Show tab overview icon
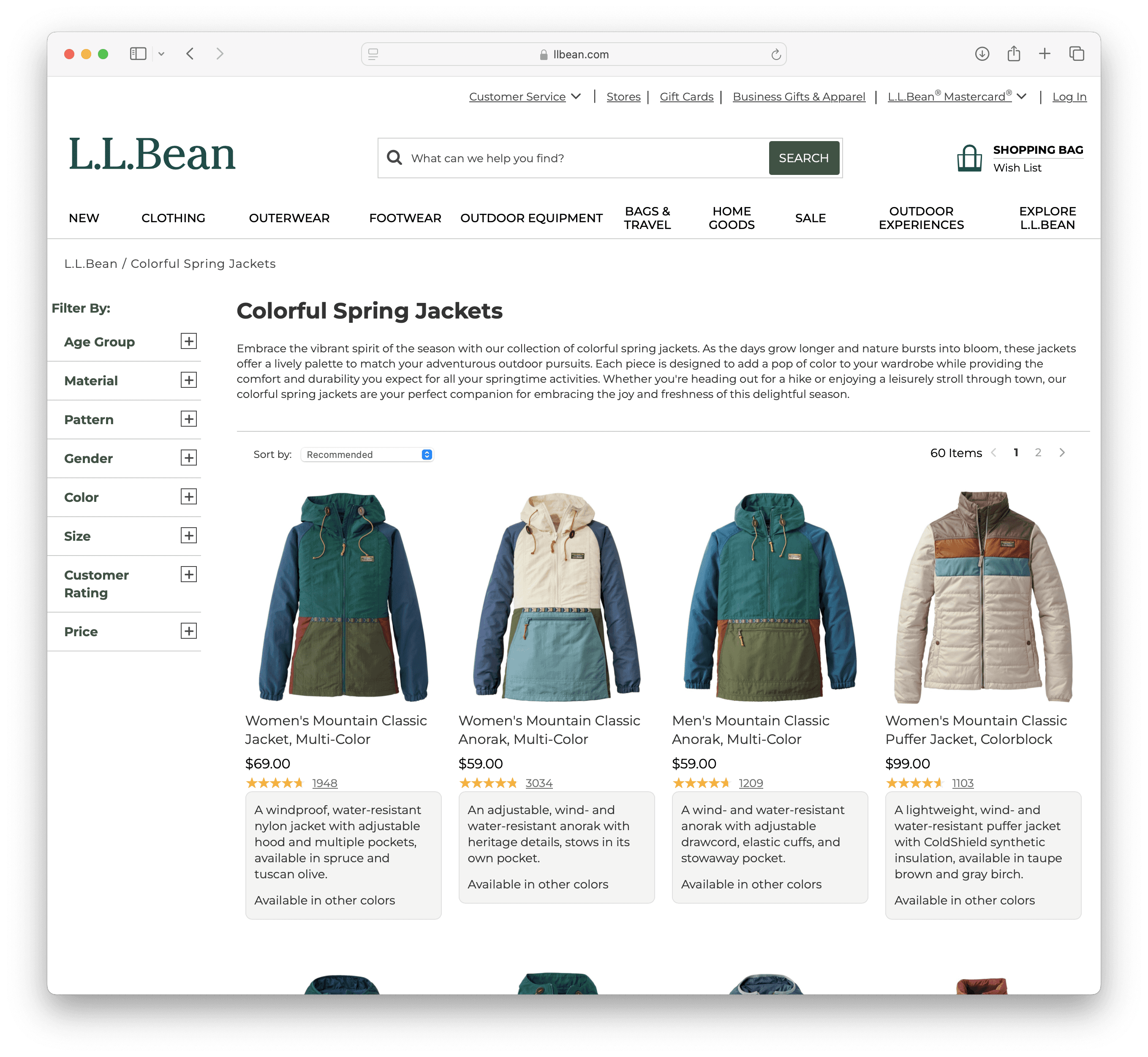The image size is (1148, 1057). 1076,54
